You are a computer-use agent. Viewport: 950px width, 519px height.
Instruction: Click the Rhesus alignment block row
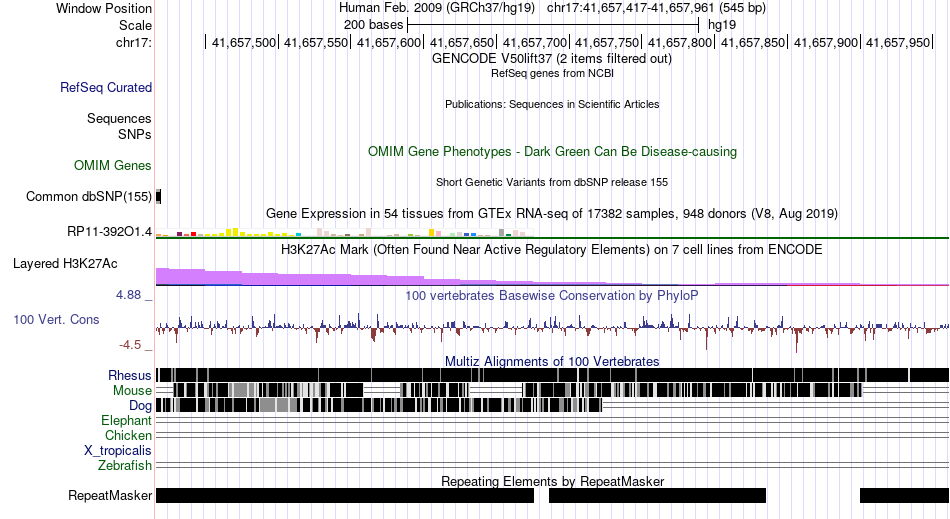[552, 375]
